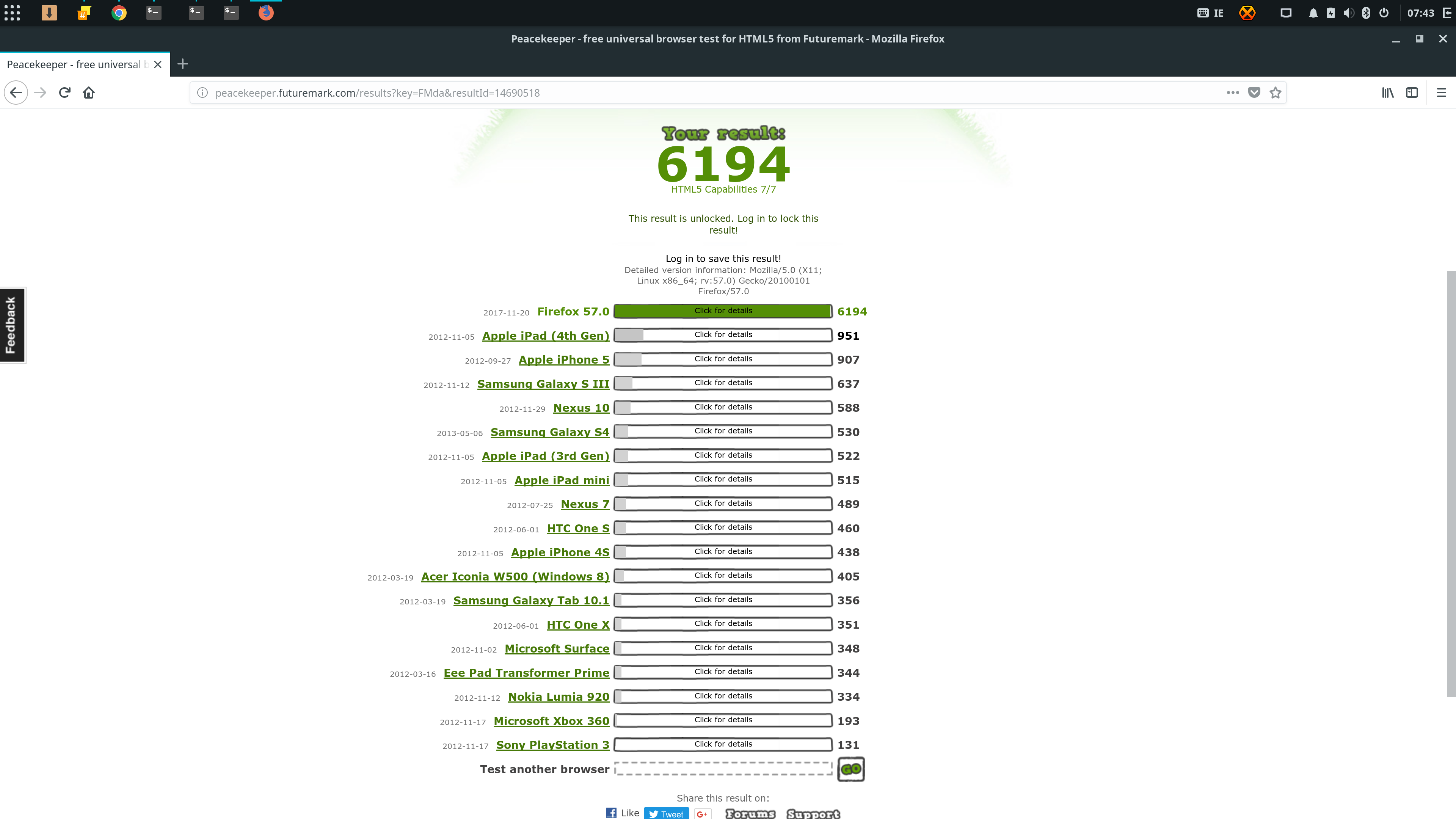Close the Peacekeeper tab
The image size is (1456, 819).
[158, 64]
